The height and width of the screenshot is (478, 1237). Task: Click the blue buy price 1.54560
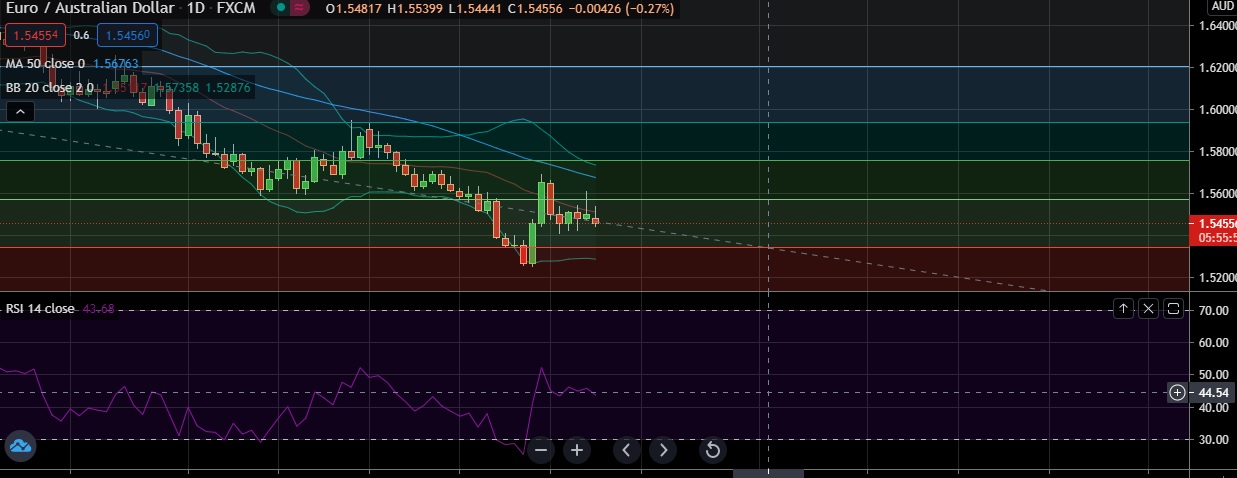click(126, 35)
